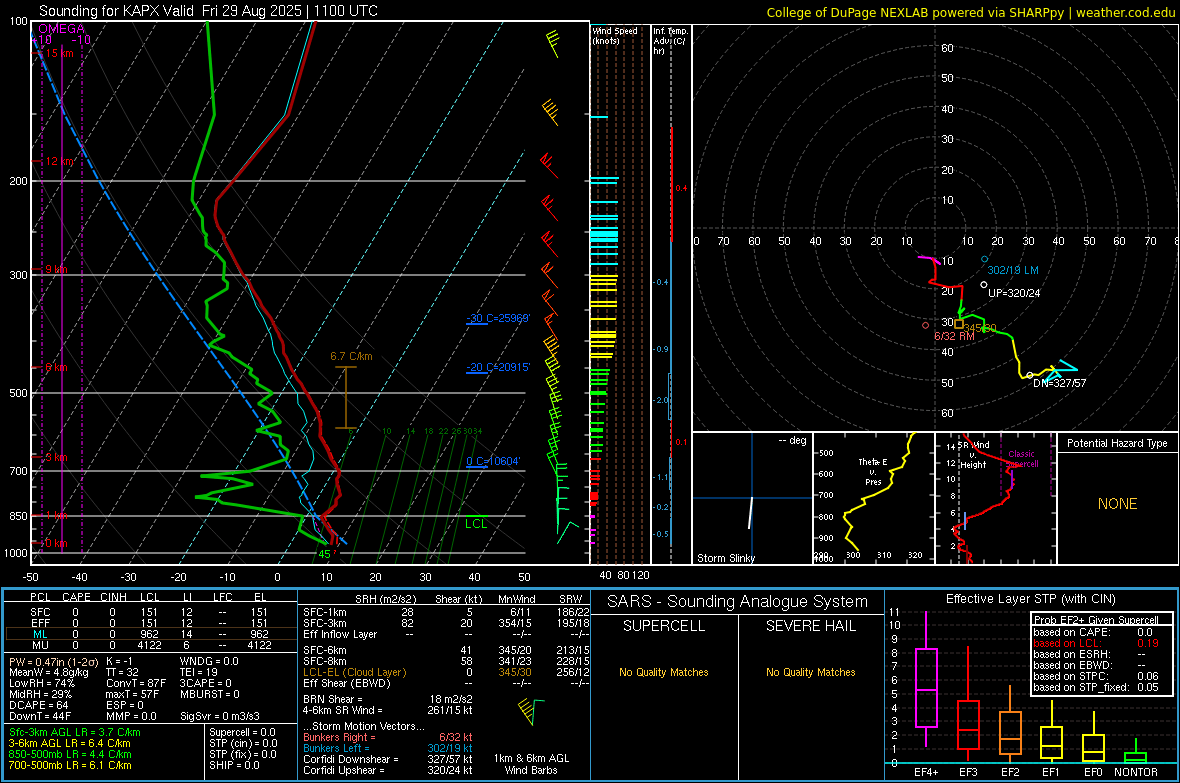Click the DCAPE = 64 value
This screenshot has height=783, width=1180.
pyautogui.click(x=38, y=705)
